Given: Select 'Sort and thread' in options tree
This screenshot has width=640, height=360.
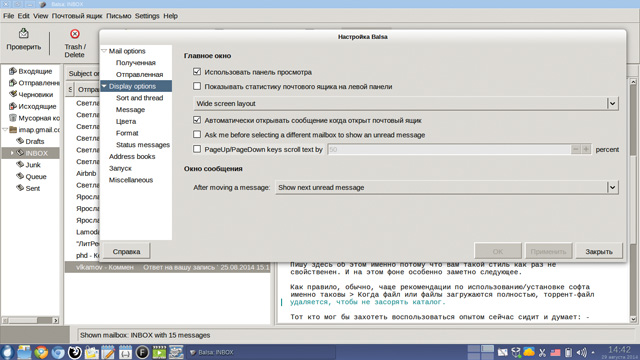Looking at the screenshot, I should pyautogui.click(x=139, y=98).
